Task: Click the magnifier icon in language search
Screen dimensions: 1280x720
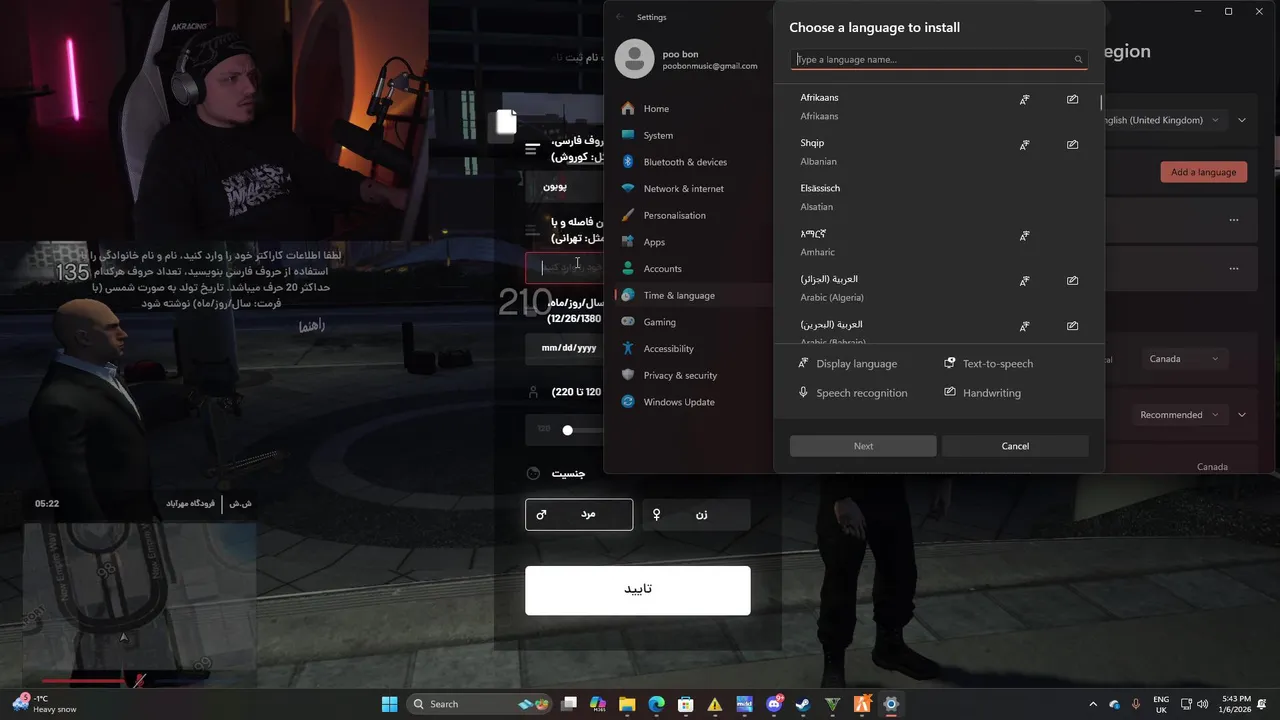Action: pos(1078,60)
